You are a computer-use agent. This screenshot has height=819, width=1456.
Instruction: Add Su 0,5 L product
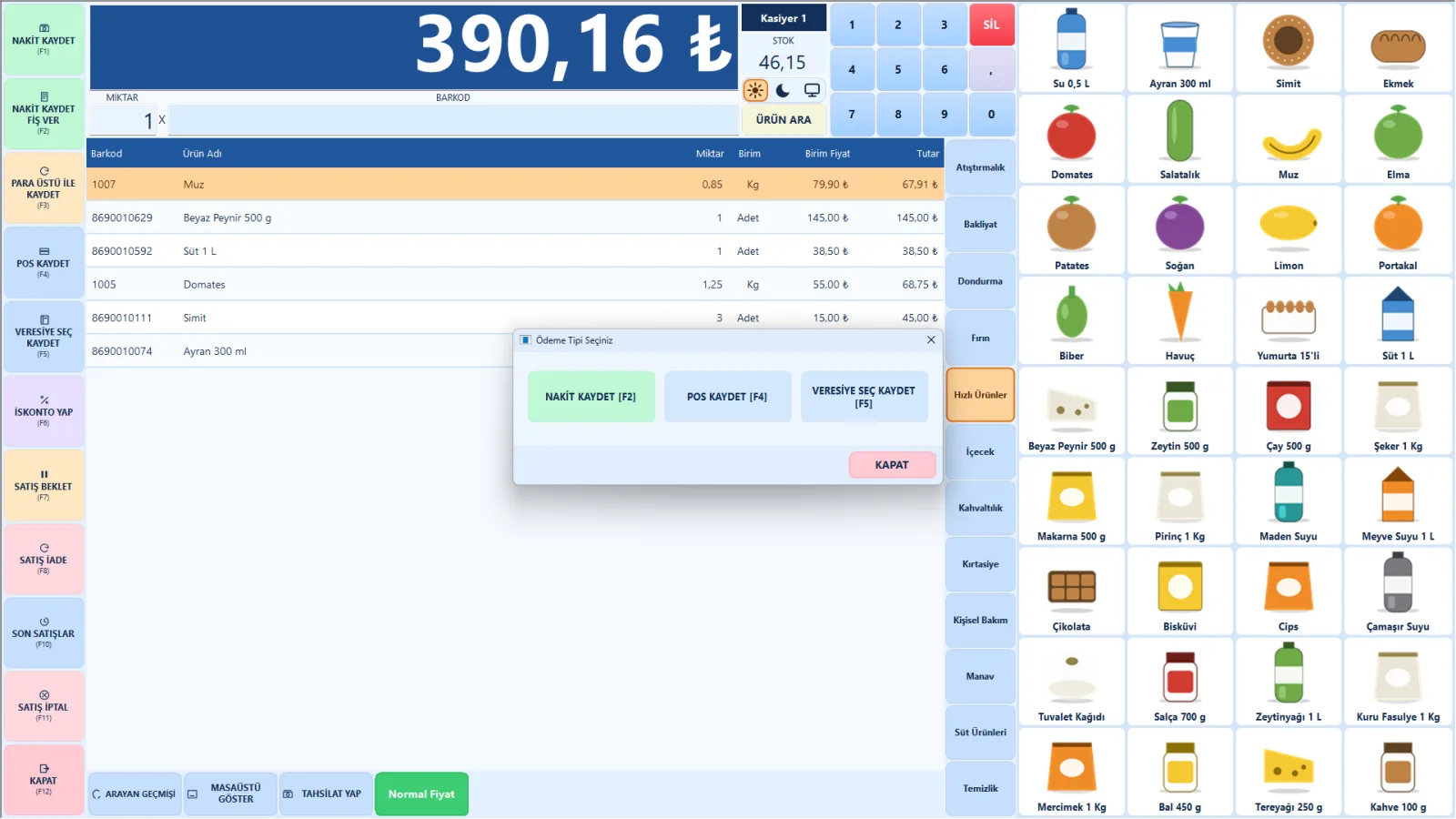(1071, 48)
